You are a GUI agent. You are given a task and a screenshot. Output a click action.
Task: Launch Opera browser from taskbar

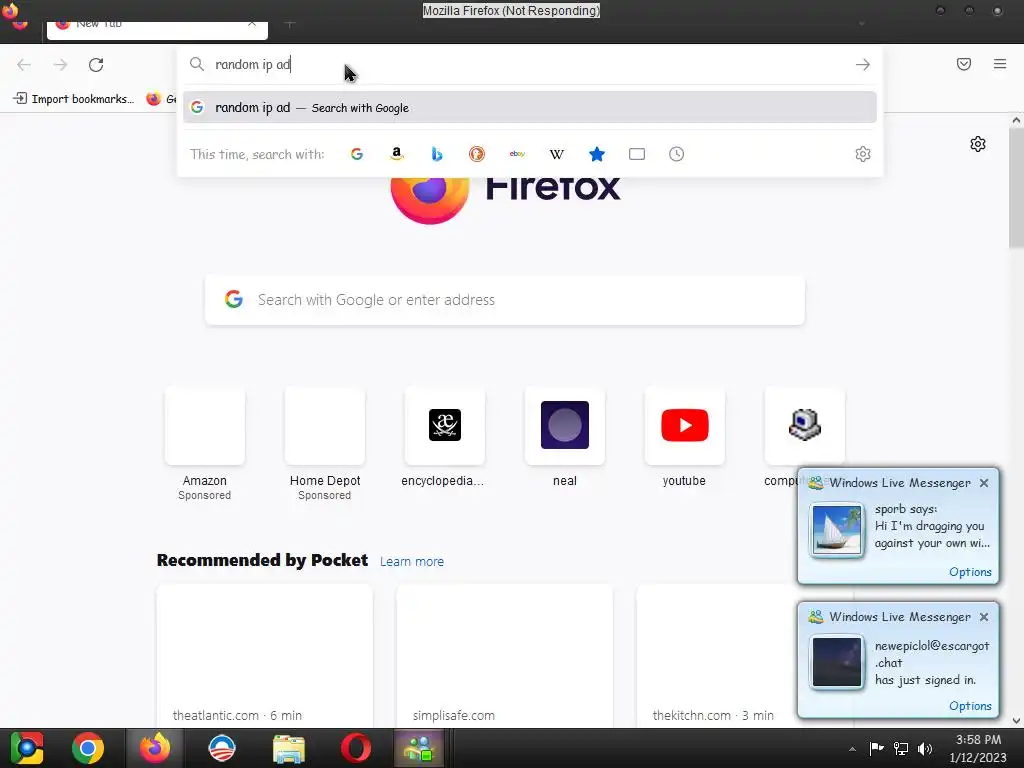[356, 748]
